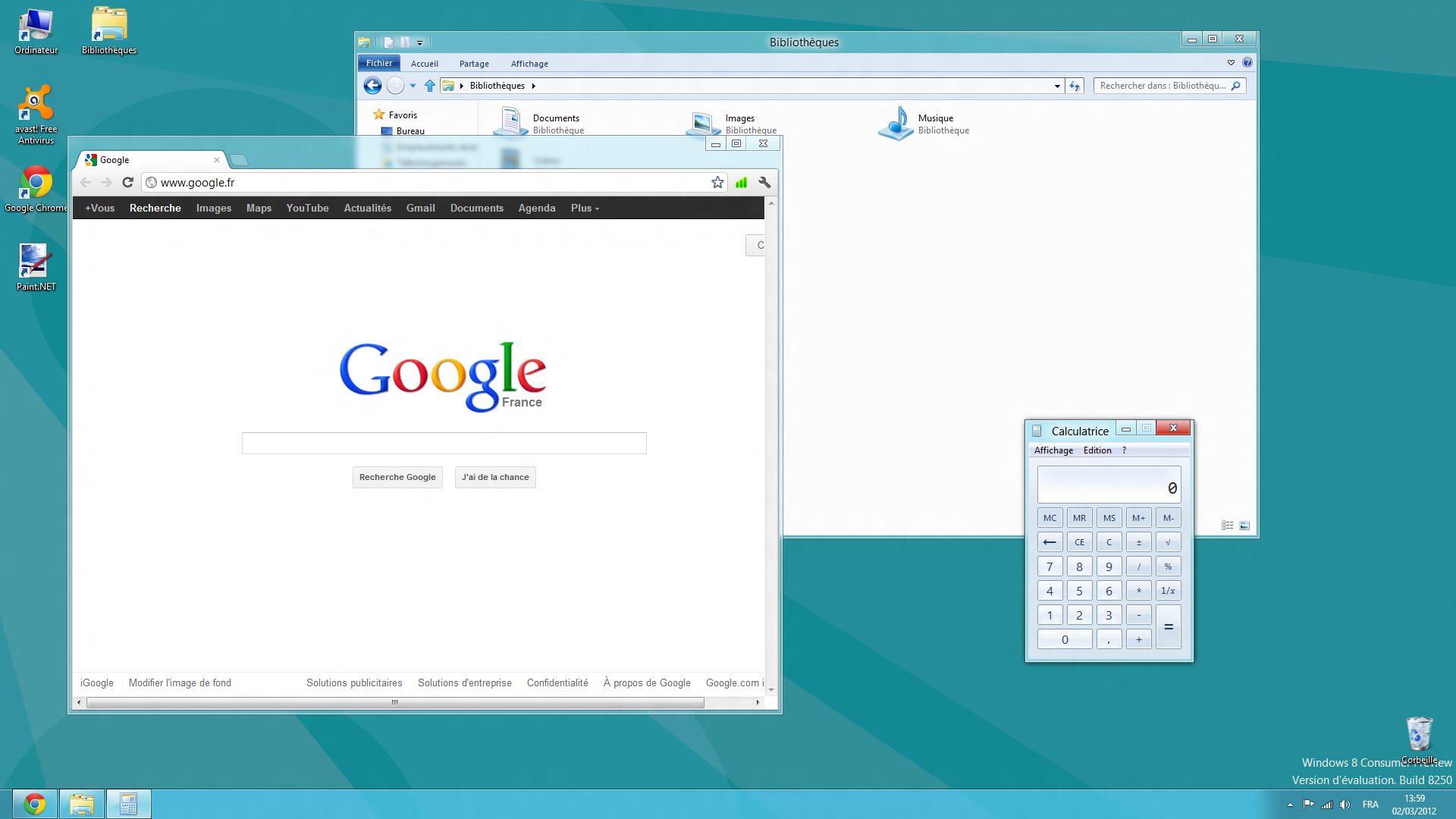
Task: Open Explorer quick access toolbar dropdown
Action: click(419, 42)
